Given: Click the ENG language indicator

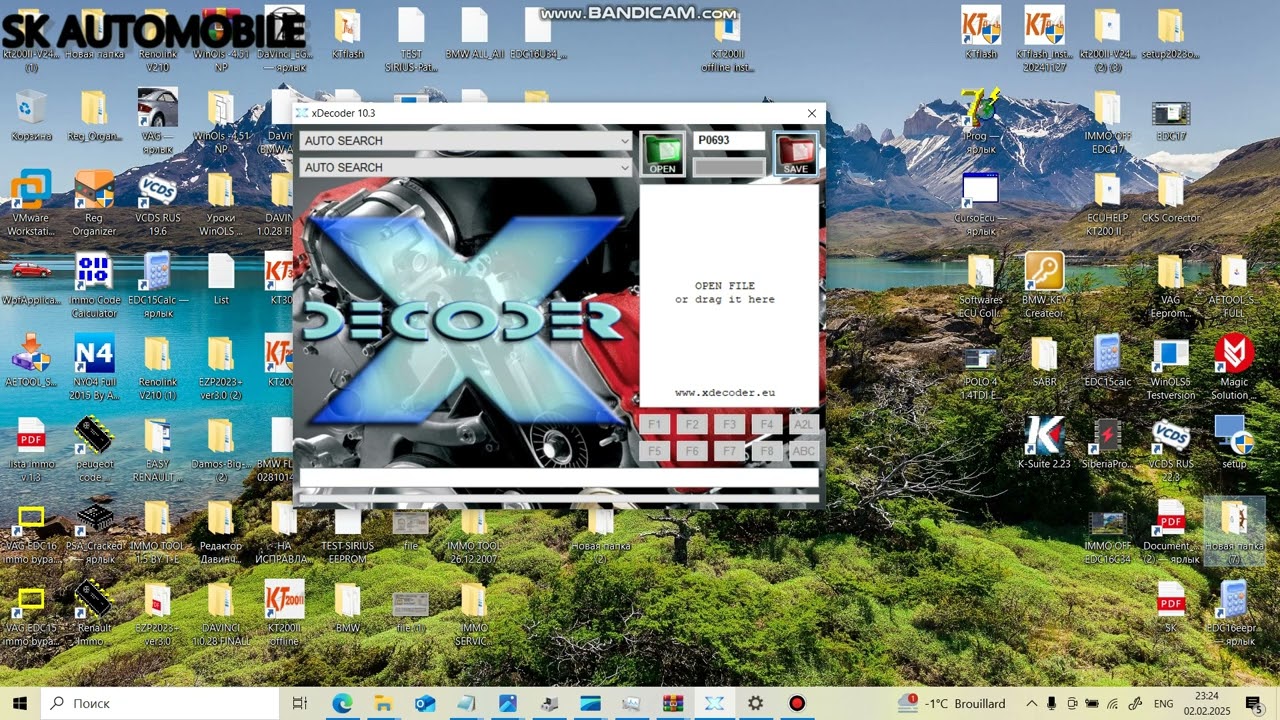Looking at the screenshot, I should click(1164, 703).
